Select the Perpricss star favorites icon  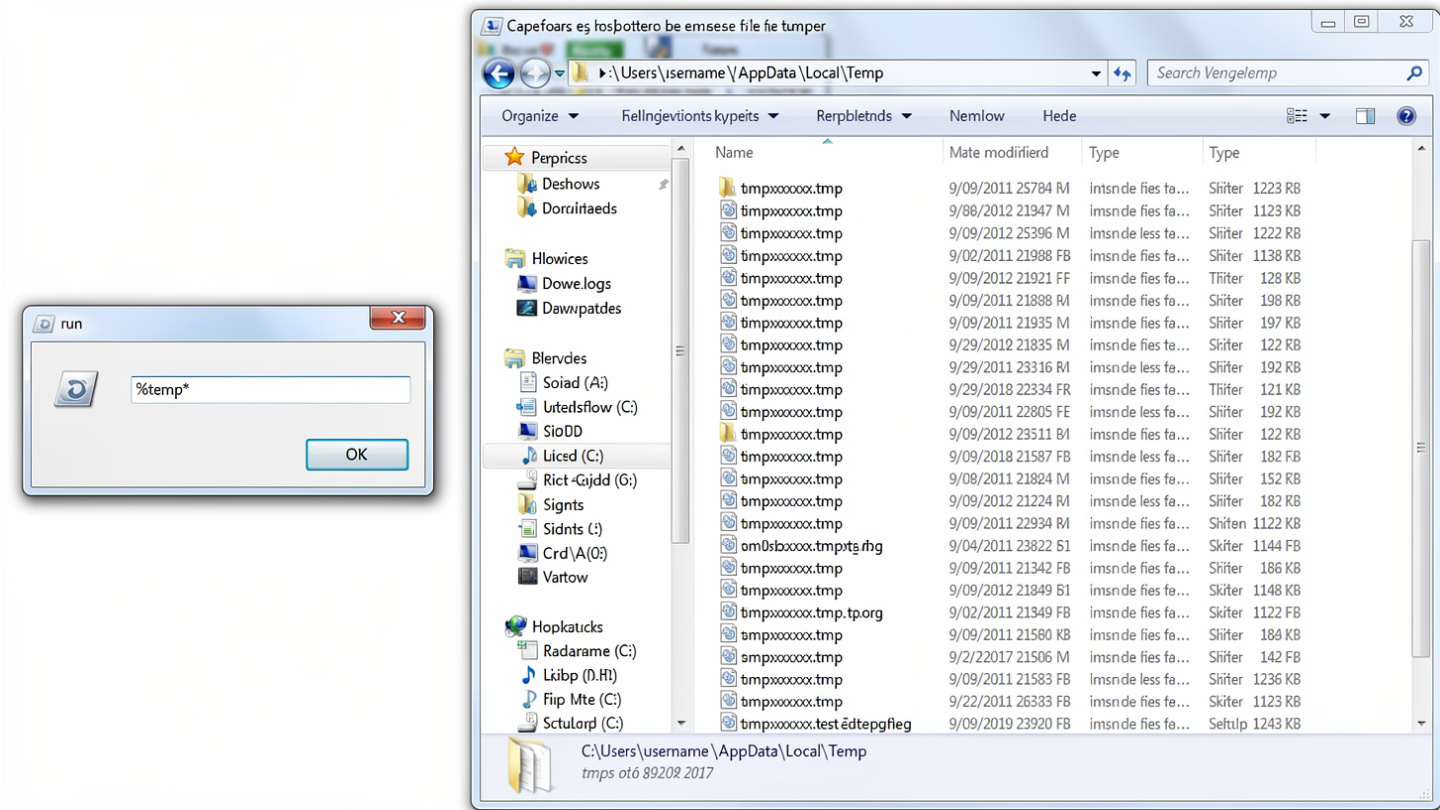click(x=514, y=157)
